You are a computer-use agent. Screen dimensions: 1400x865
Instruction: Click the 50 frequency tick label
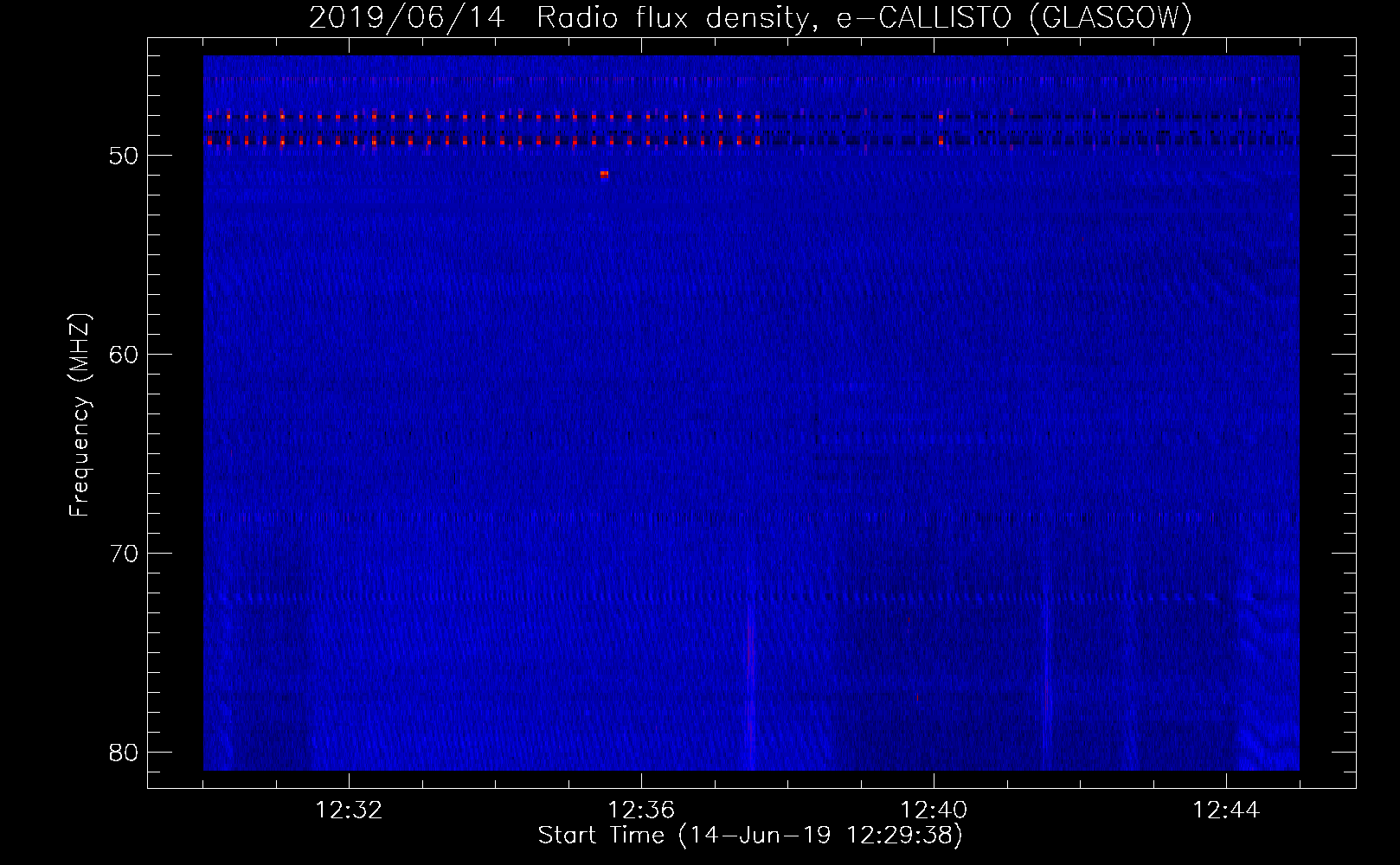(x=125, y=156)
